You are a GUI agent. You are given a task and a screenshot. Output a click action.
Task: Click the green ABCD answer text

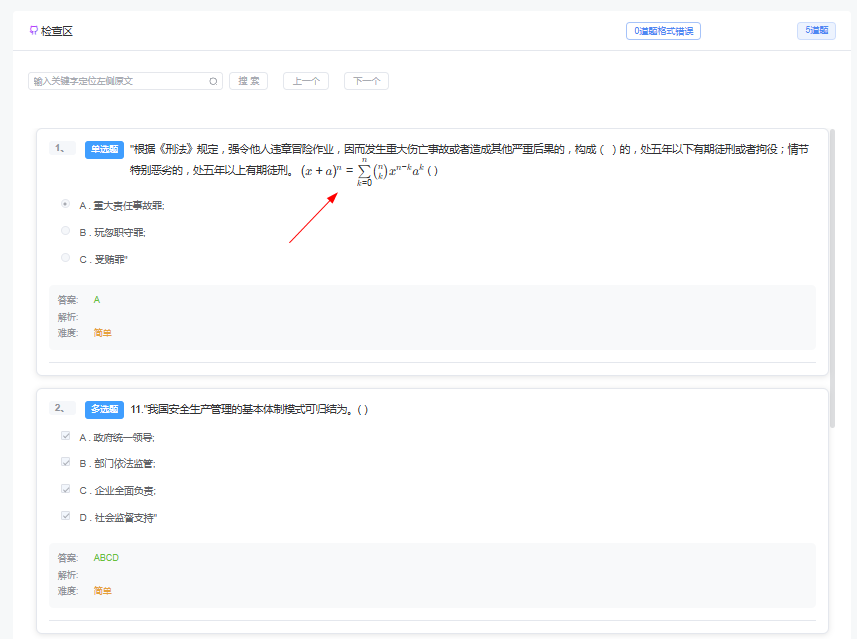tap(105, 557)
